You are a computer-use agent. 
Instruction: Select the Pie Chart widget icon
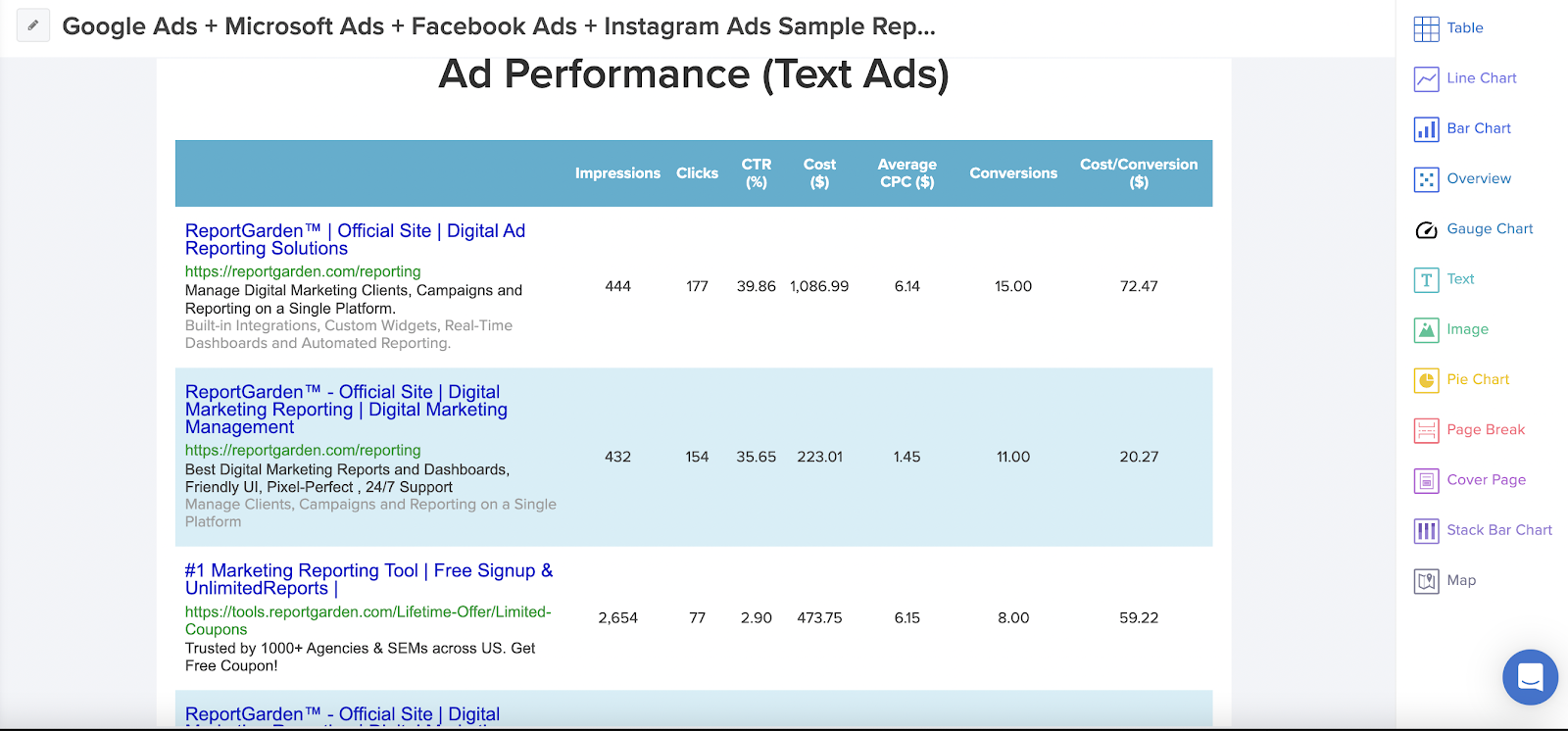[1426, 380]
